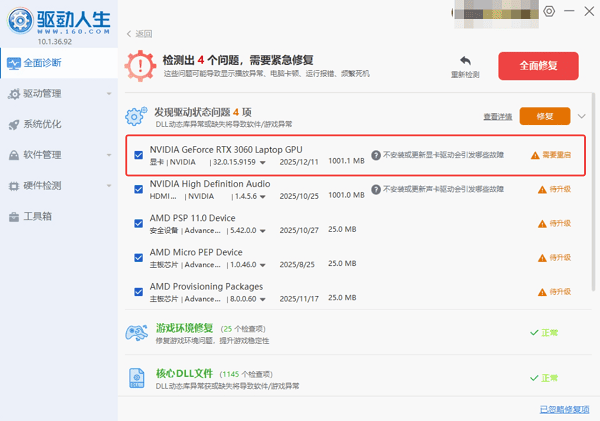Image resolution: width=600 pixels, height=421 pixels.
Task: Uncheck AMD Micro PEP Device checkbox
Action: 139,258
